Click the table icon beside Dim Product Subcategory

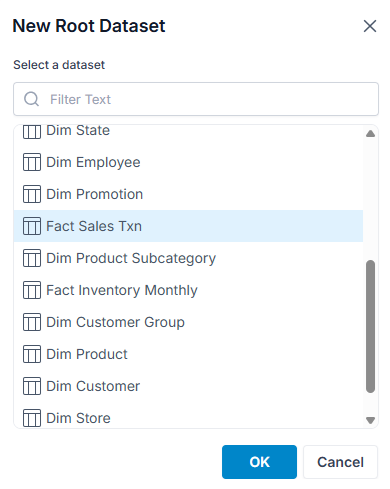coord(32,258)
